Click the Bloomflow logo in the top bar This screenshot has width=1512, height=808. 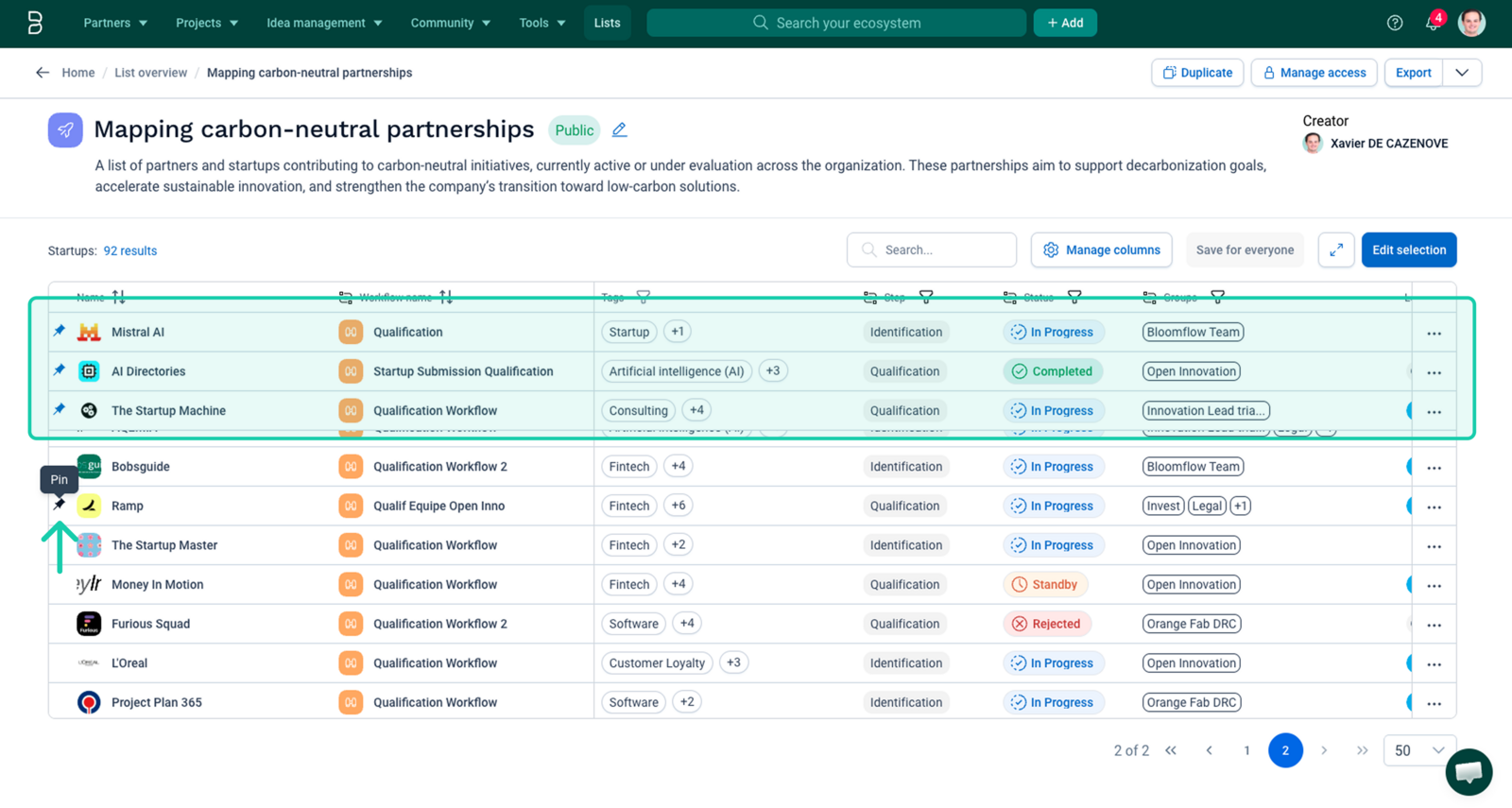tap(35, 23)
